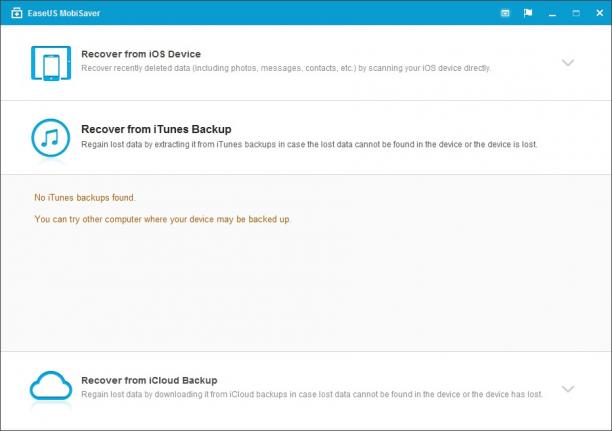Click the iOS device recovery description text
The width and height of the screenshot is (612, 431).
click(x=286, y=68)
